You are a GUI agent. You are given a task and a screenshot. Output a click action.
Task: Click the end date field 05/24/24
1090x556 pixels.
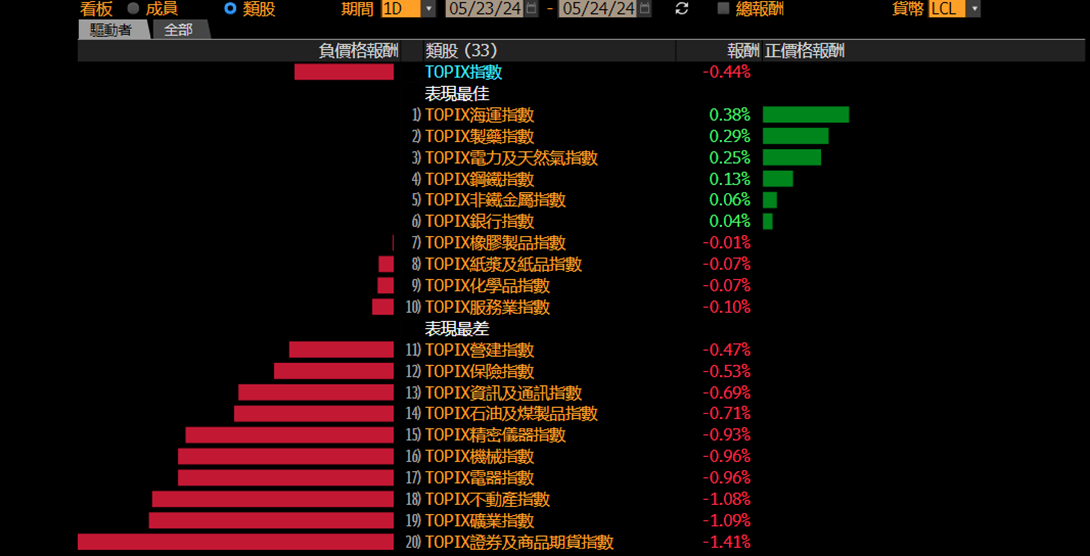point(597,9)
